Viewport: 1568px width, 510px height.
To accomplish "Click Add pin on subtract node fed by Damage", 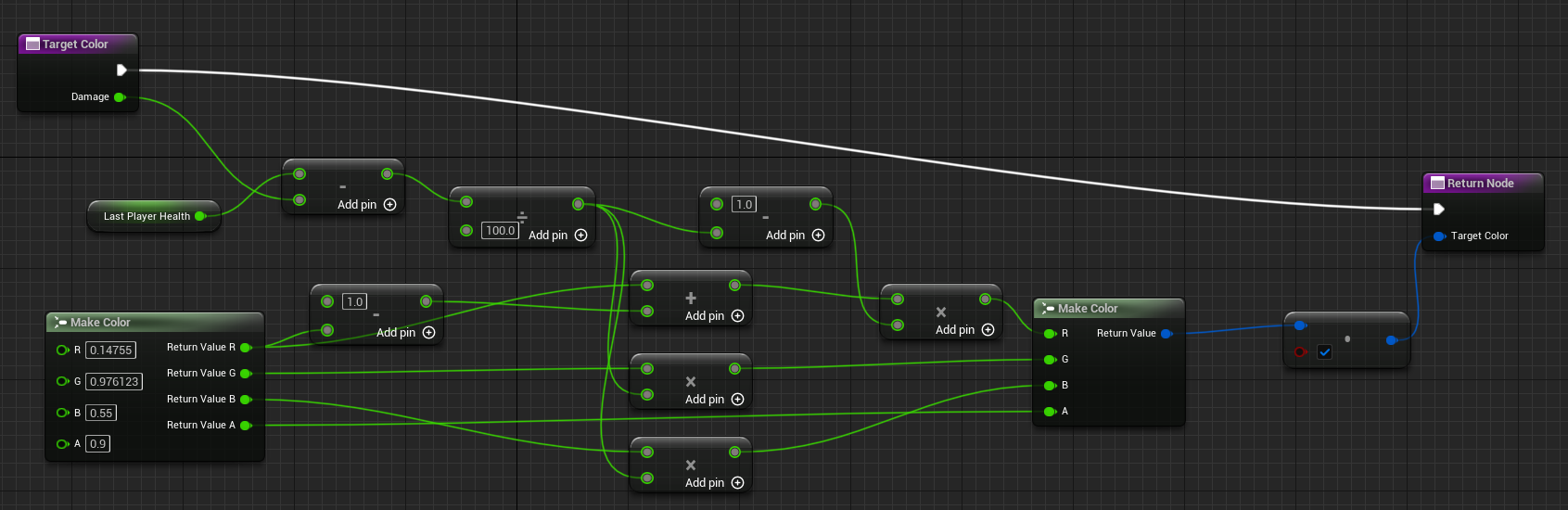I will [366, 205].
